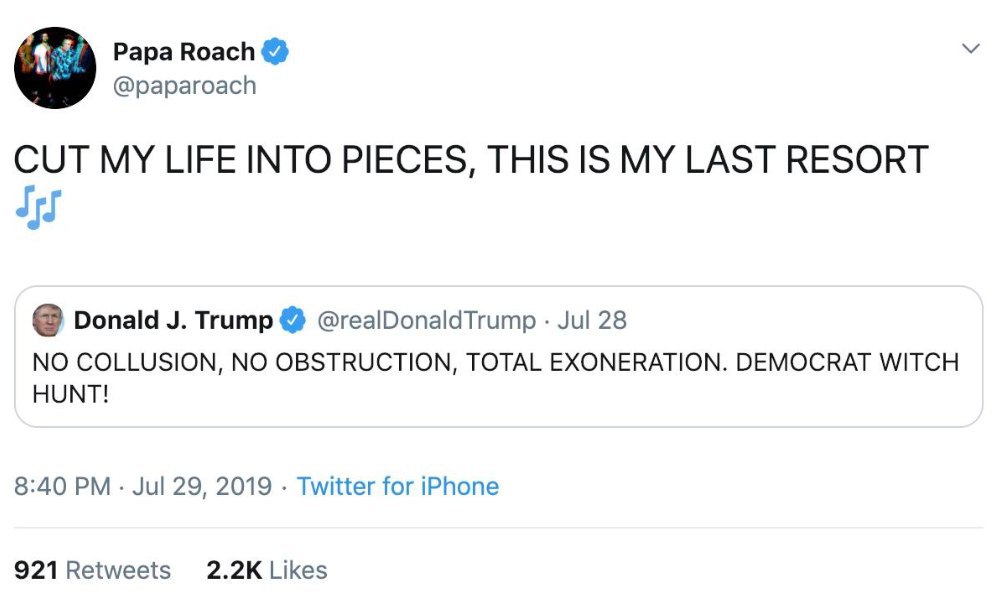Image resolution: width=996 pixels, height=602 pixels.
Task: Open the @realDonaldTrump handle
Action: click(426, 321)
